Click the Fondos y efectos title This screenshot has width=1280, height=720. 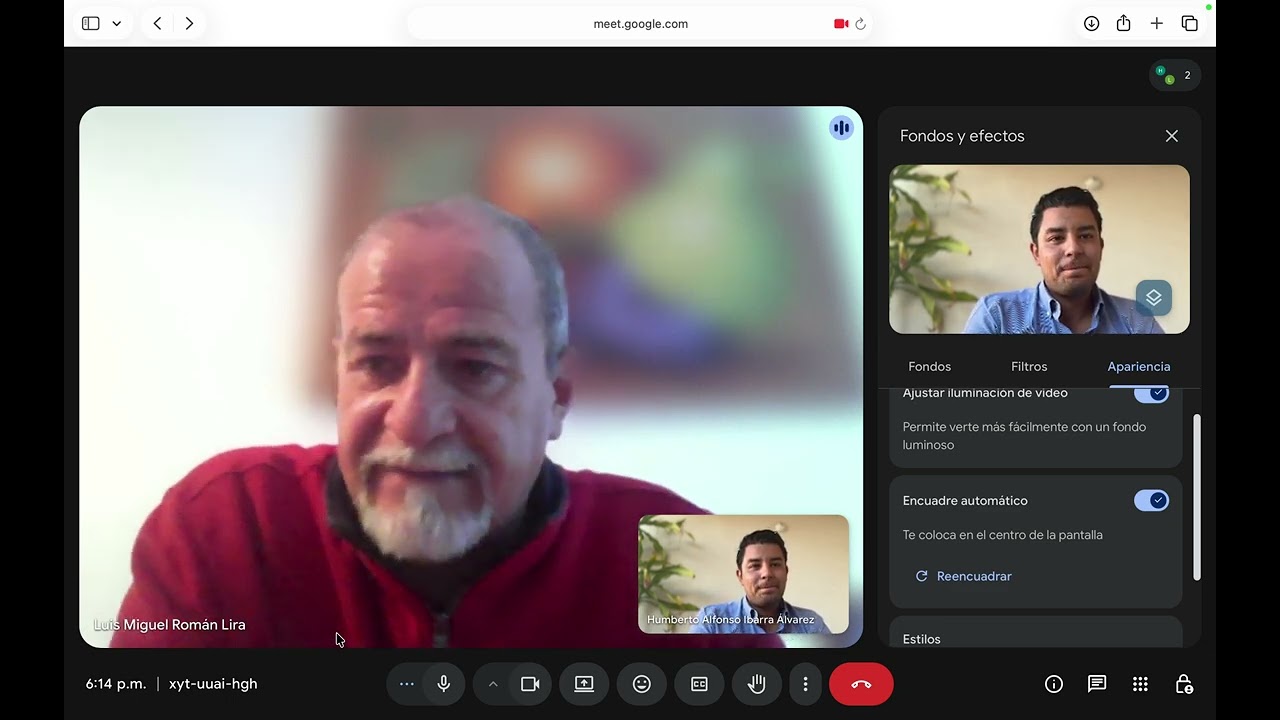(962, 136)
